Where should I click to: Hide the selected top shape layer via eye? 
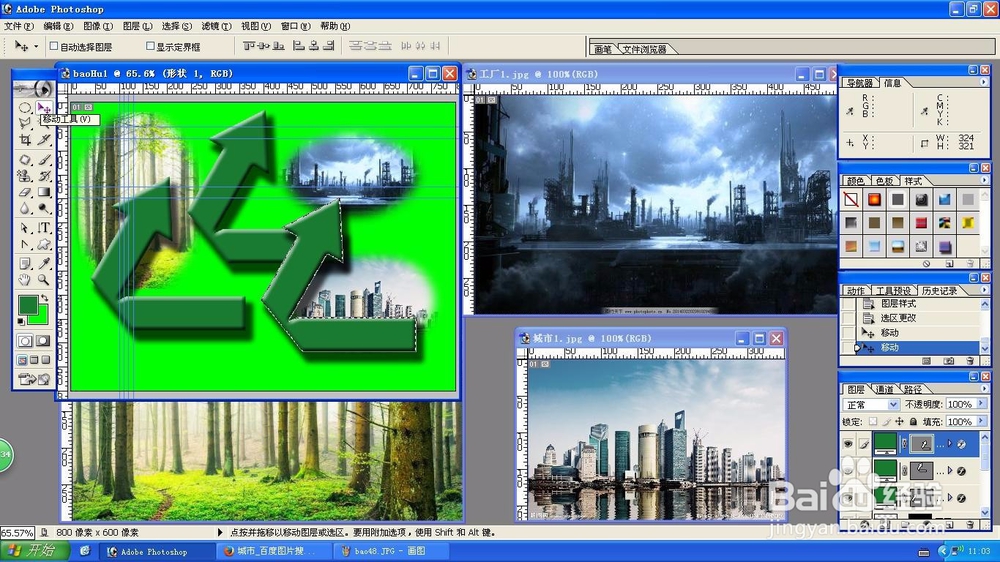pyautogui.click(x=848, y=443)
